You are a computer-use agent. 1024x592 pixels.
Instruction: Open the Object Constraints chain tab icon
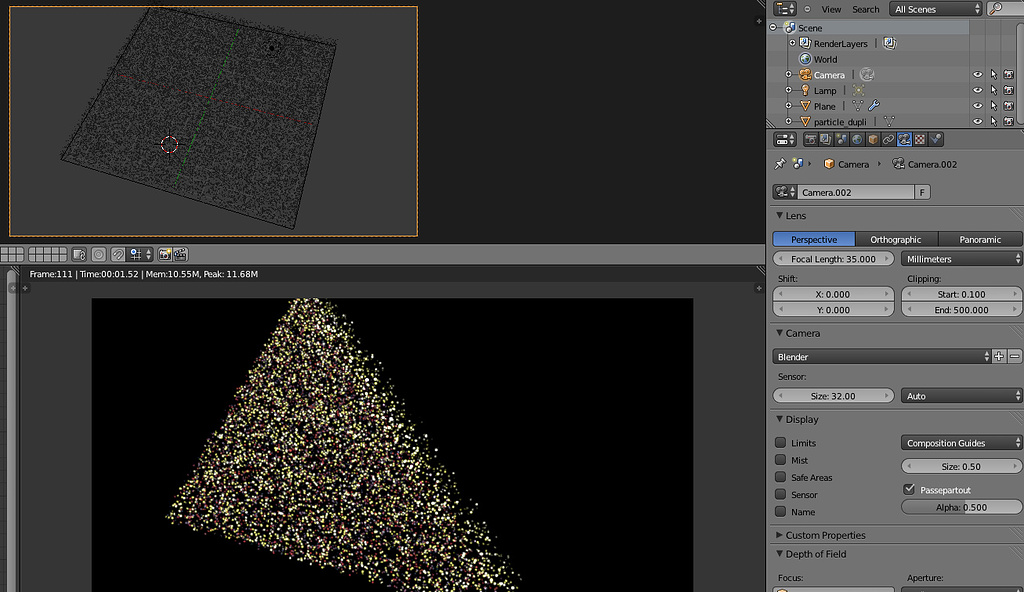coord(888,139)
